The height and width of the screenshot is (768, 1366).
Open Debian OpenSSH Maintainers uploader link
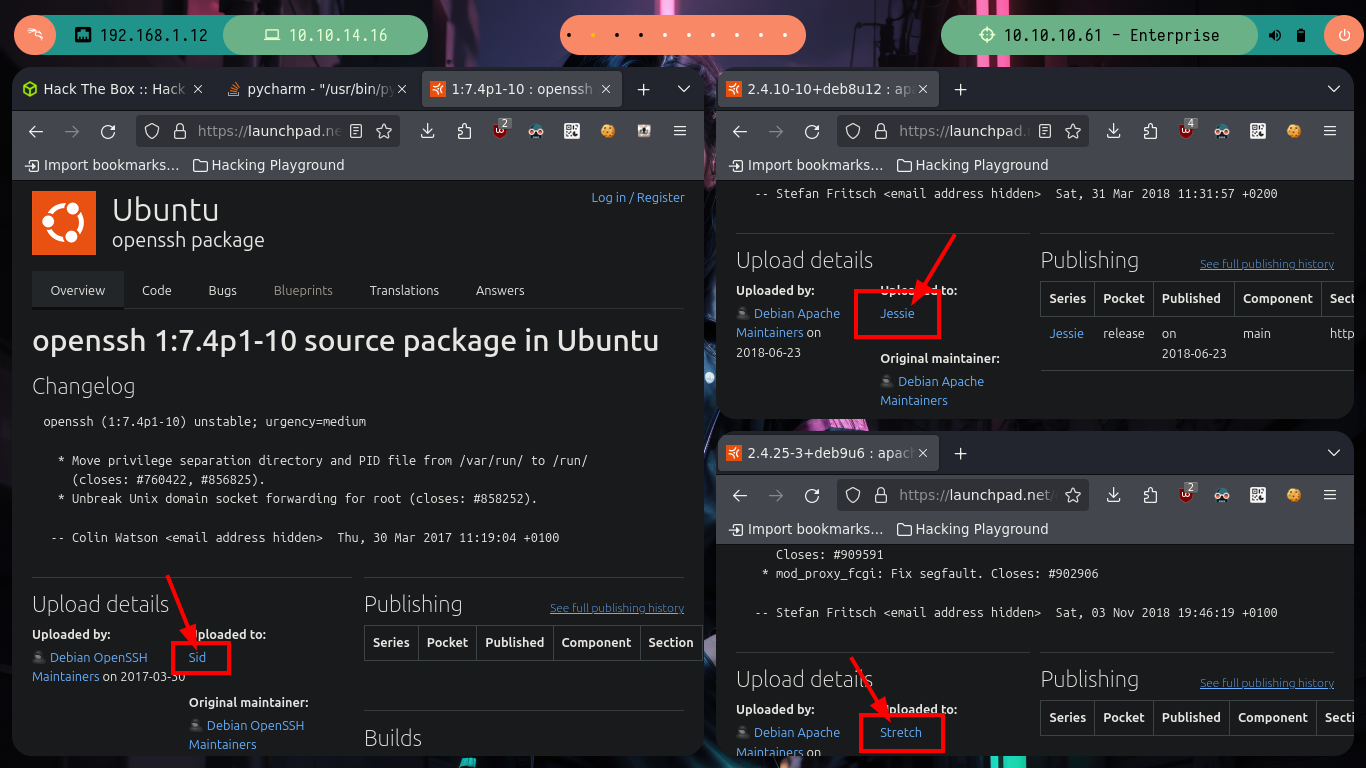tap(91, 666)
